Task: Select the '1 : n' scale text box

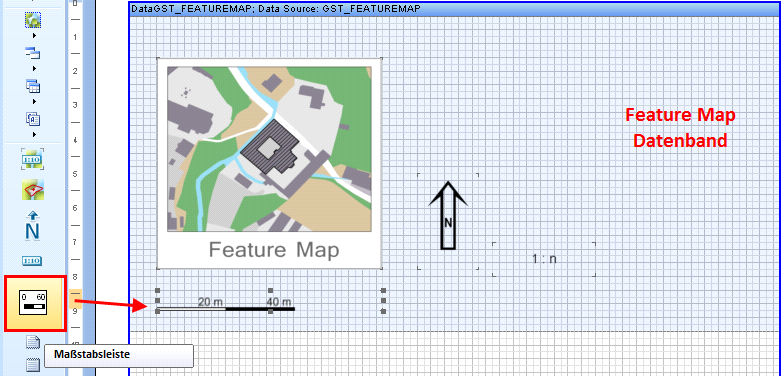Action: (544, 259)
